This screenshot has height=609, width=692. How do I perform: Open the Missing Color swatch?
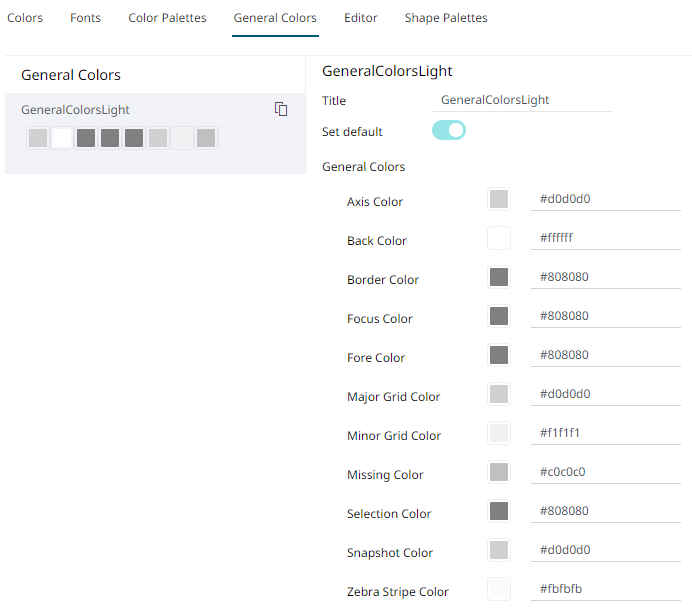[499, 472]
